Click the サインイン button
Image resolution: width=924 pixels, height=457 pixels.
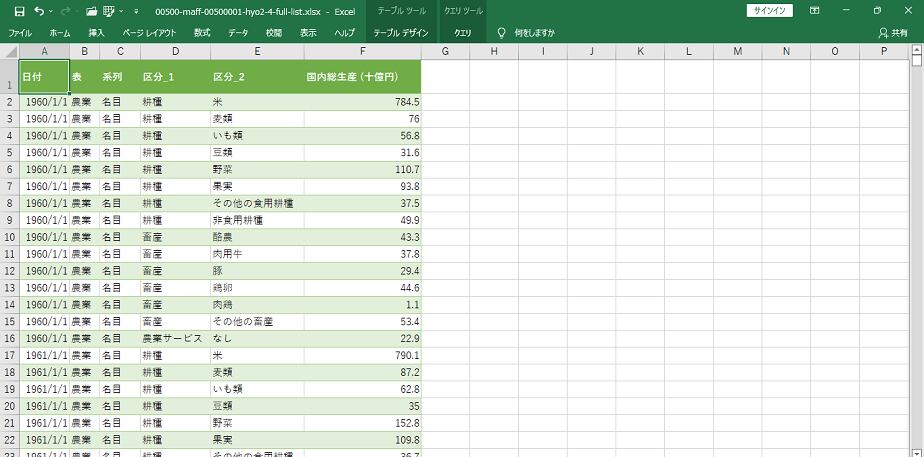pos(770,11)
